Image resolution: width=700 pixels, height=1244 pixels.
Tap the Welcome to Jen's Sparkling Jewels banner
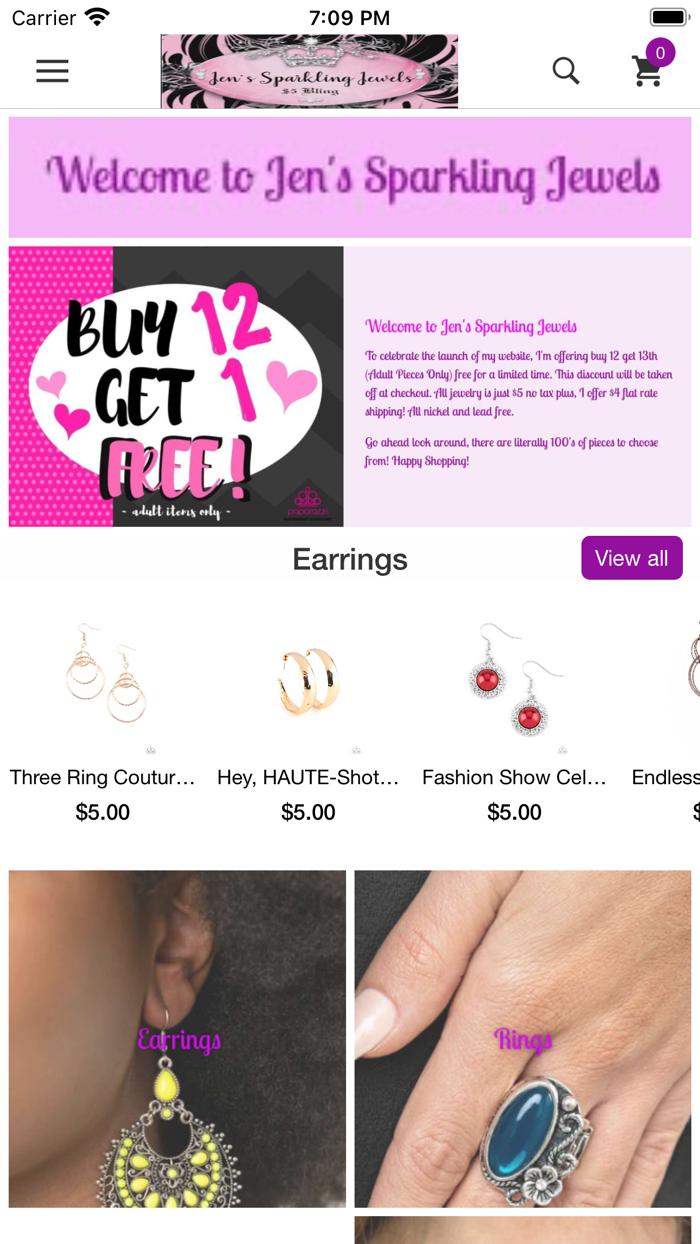(x=350, y=177)
